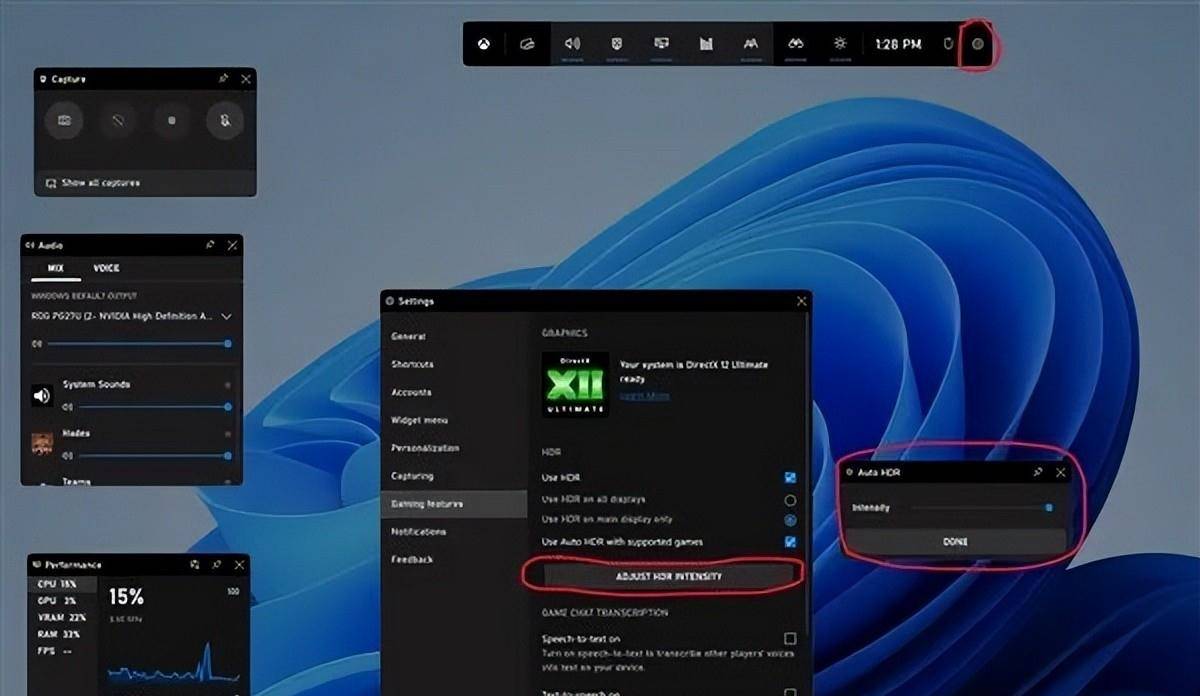
Task: Open the Auto HDR sun icon in top bar
Action: pyautogui.click(x=840, y=44)
